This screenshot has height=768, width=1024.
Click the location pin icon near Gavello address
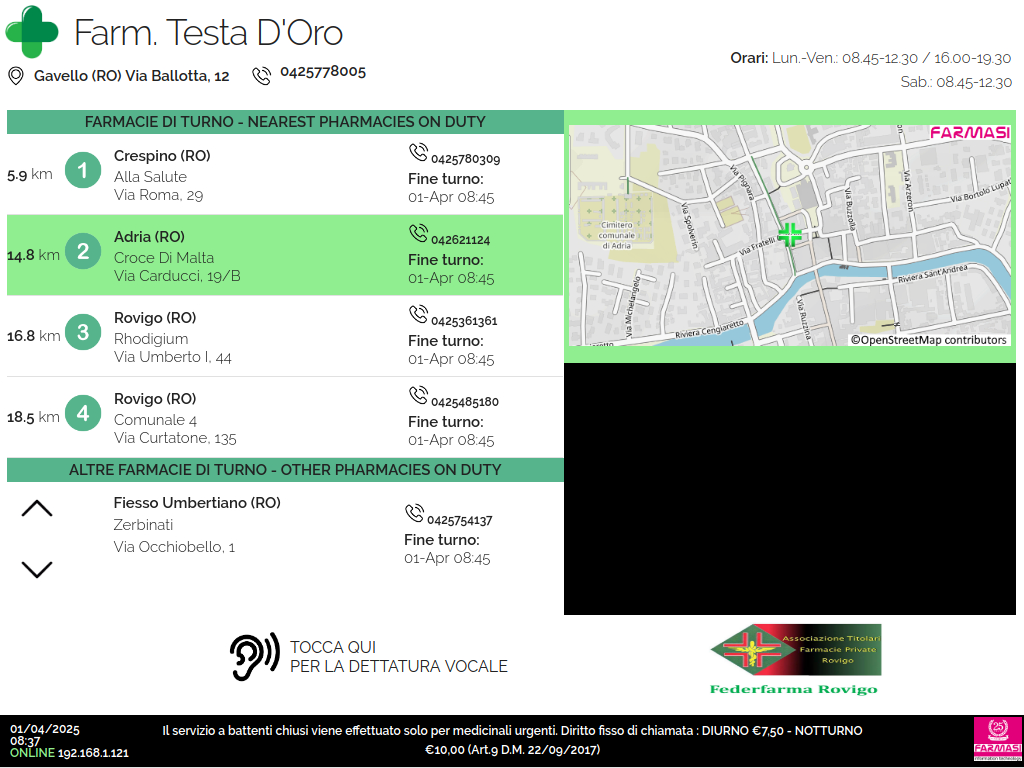(x=16, y=76)
